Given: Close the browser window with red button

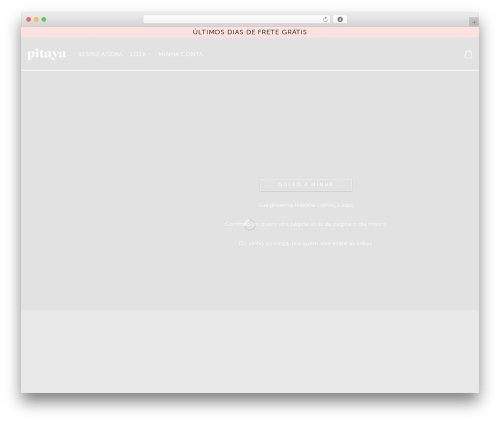Looking at the screenshot, I should coord(29,20).
